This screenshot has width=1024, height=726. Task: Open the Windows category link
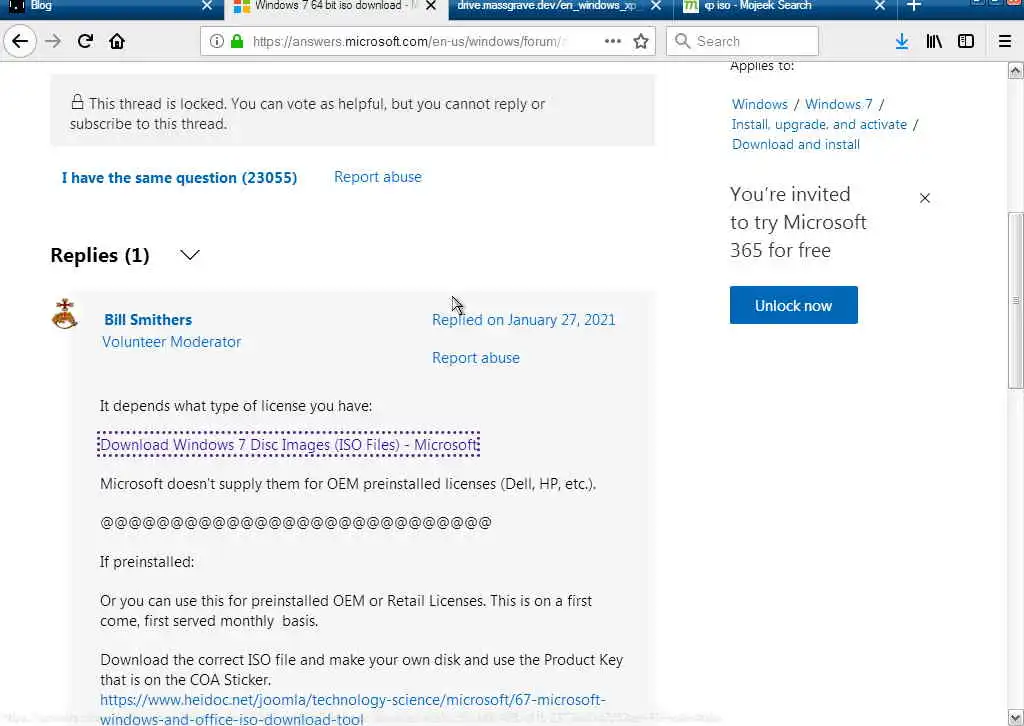click(760, 104)
